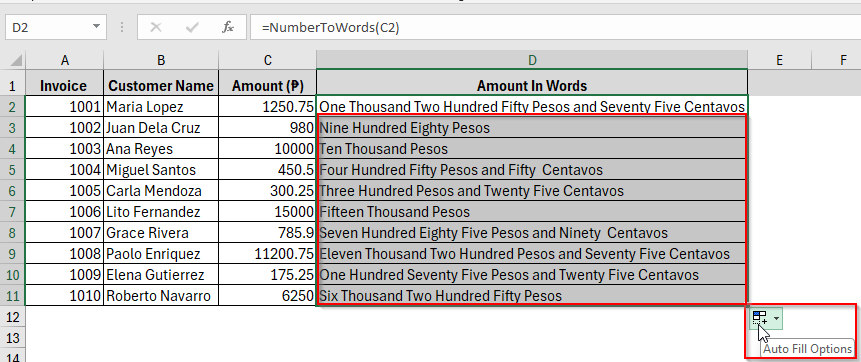
Task: Select the cell containing Carla Mendoza
Action: tap(161, 191)
